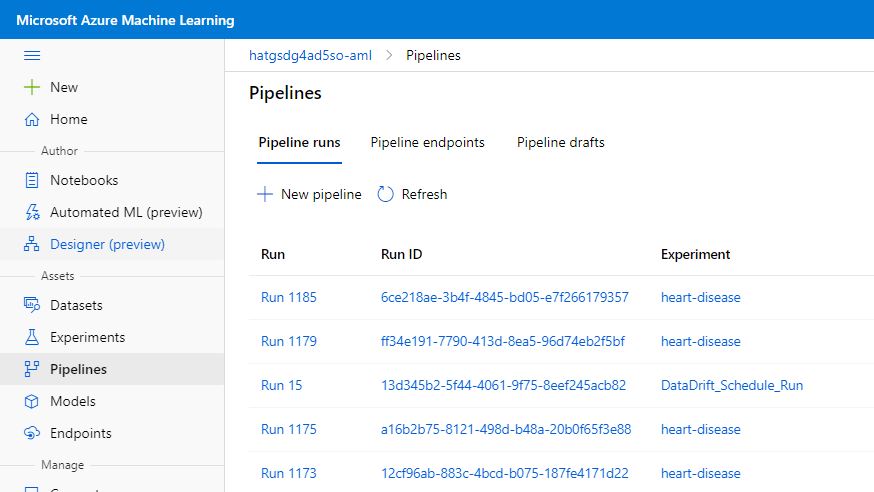The width and height of the screenshot is (874, 492).
Task: Click the Run column header
Action: click(273, 254)
